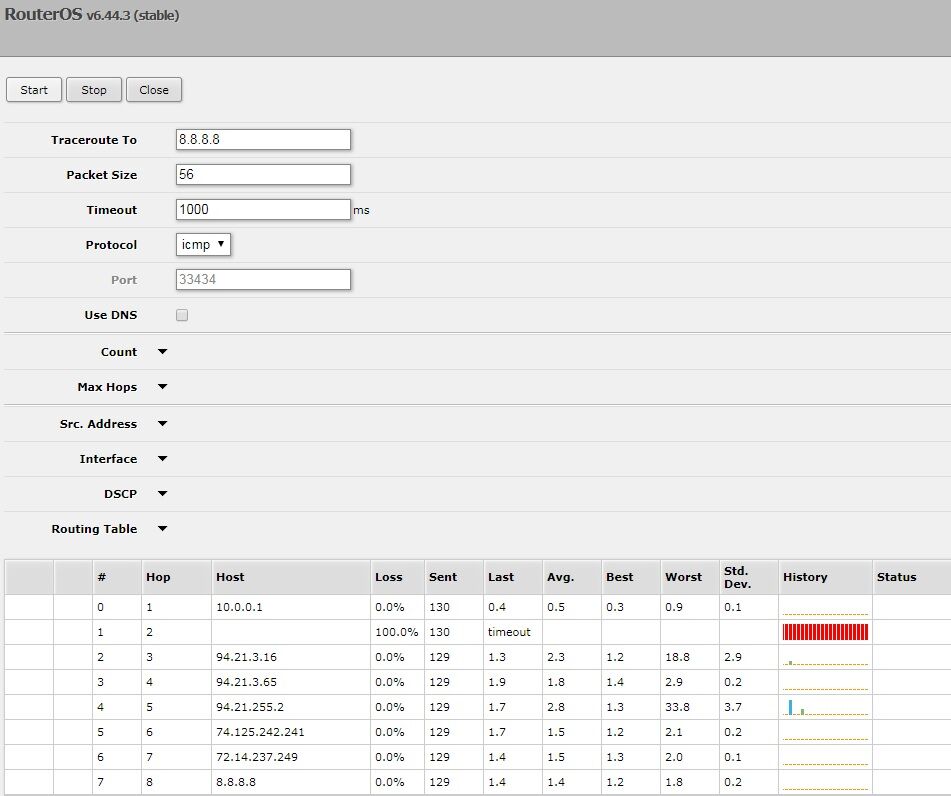This screenshot has height=796, width=951.
Task: Select host 10.0.0.1 cell
Action: pyautogui.click(x=291, y=607)
